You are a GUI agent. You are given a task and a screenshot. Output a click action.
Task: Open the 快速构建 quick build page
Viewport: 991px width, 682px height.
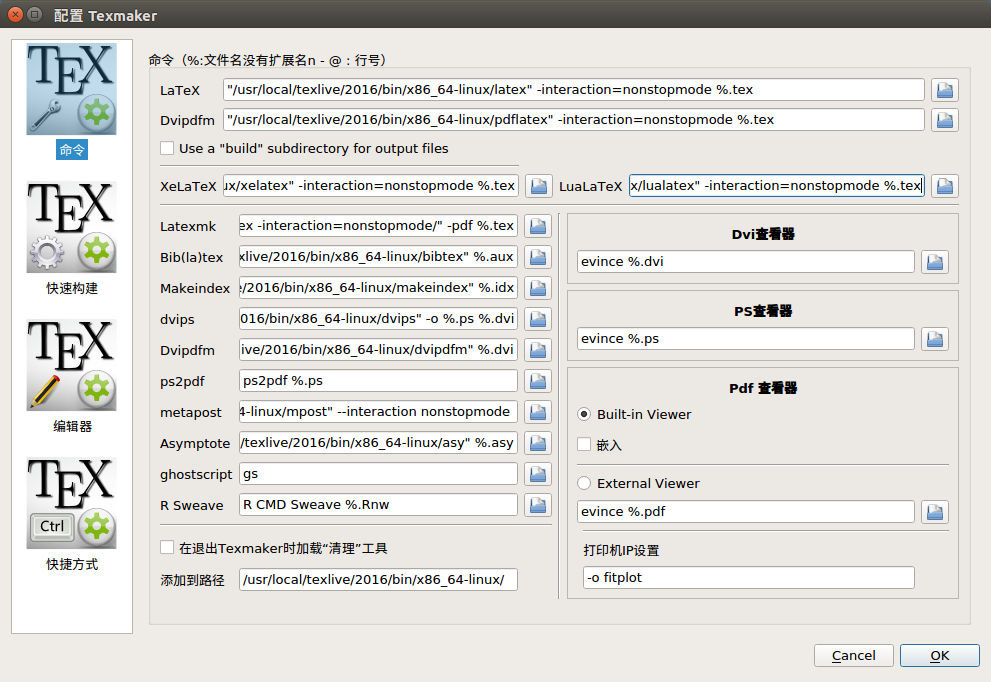[x=71, y=239]
